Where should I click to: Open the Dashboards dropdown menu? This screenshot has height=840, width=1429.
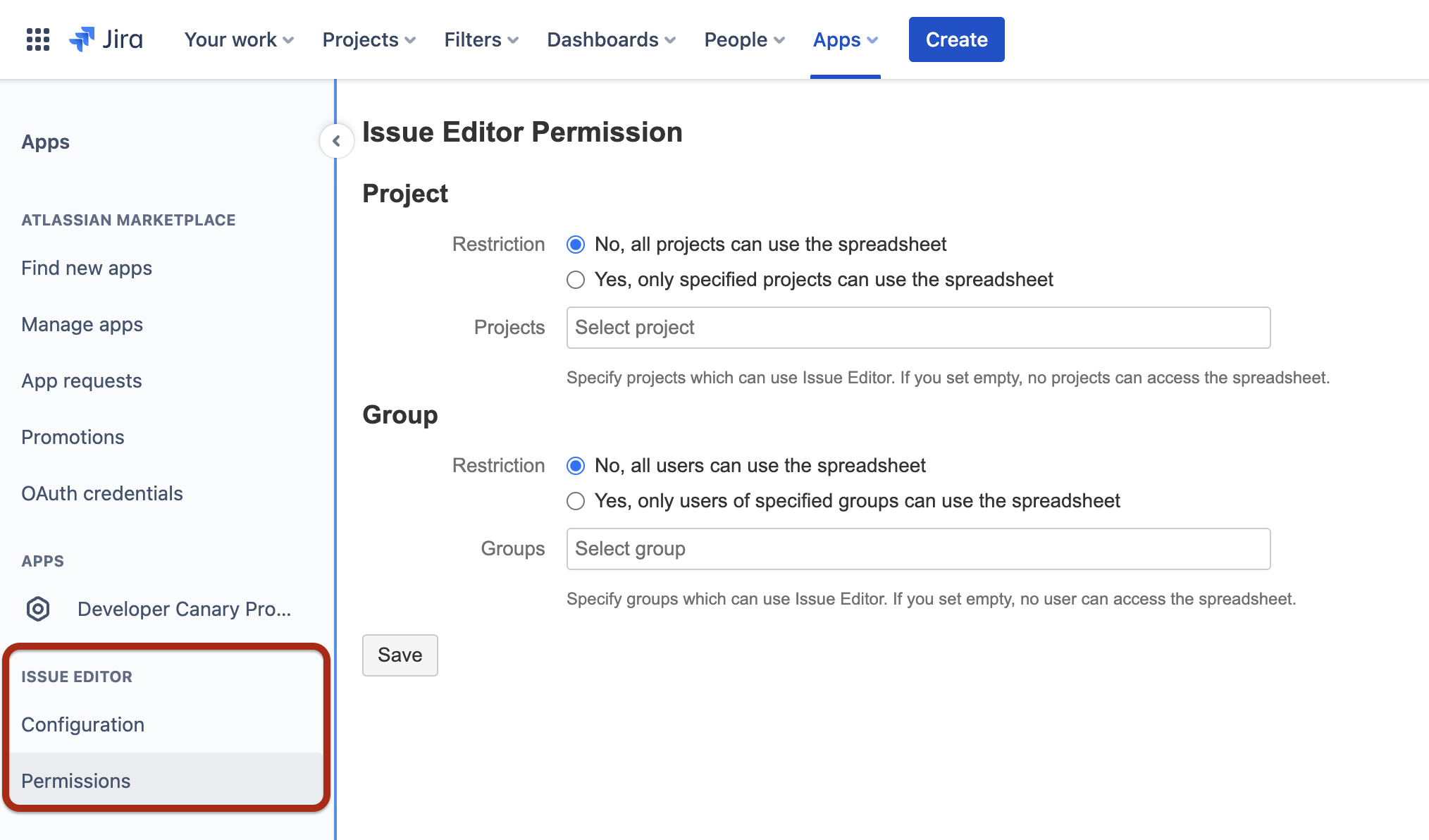point(611,39)
